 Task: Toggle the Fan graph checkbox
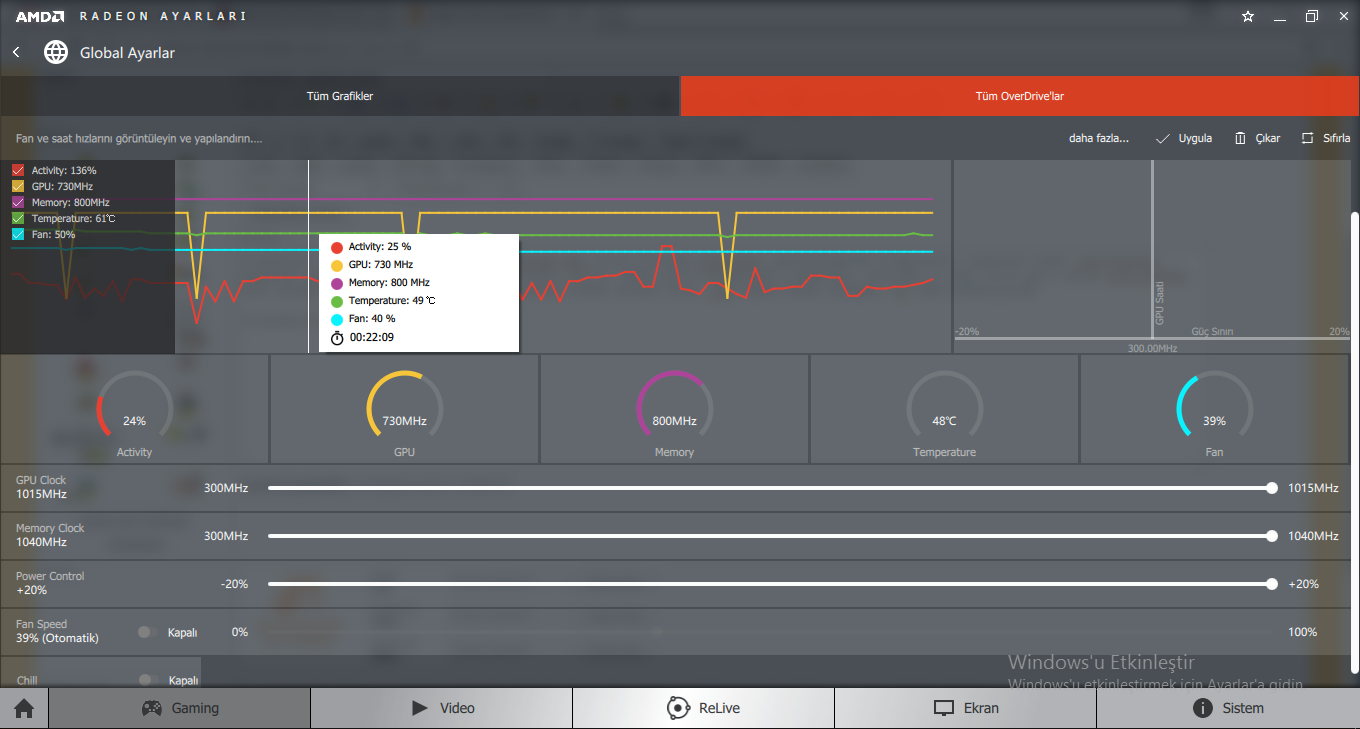click(x=18, y=234)
